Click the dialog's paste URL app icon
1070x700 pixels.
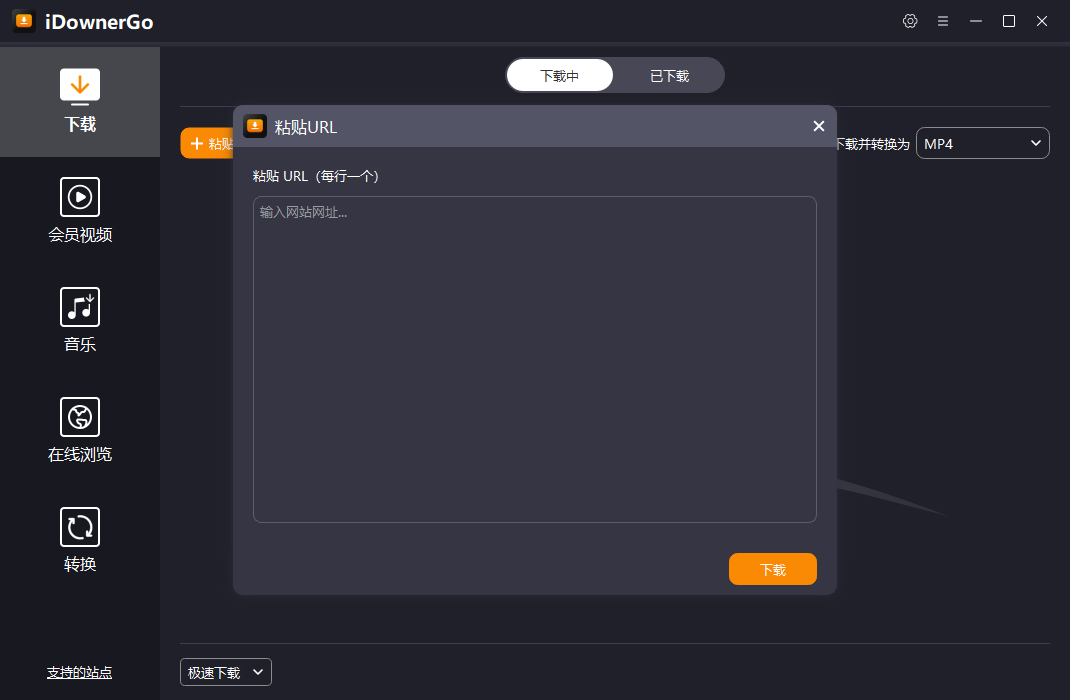coord(256,126)
